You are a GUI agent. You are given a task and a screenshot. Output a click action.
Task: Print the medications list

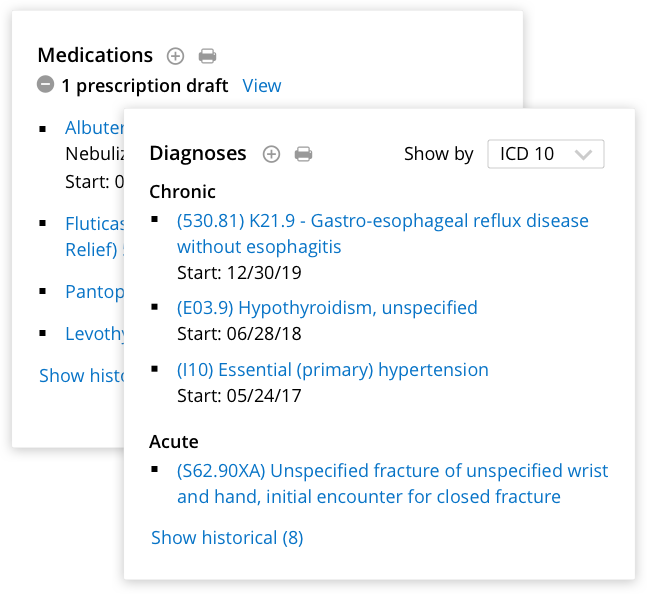(x=207, y=56)
